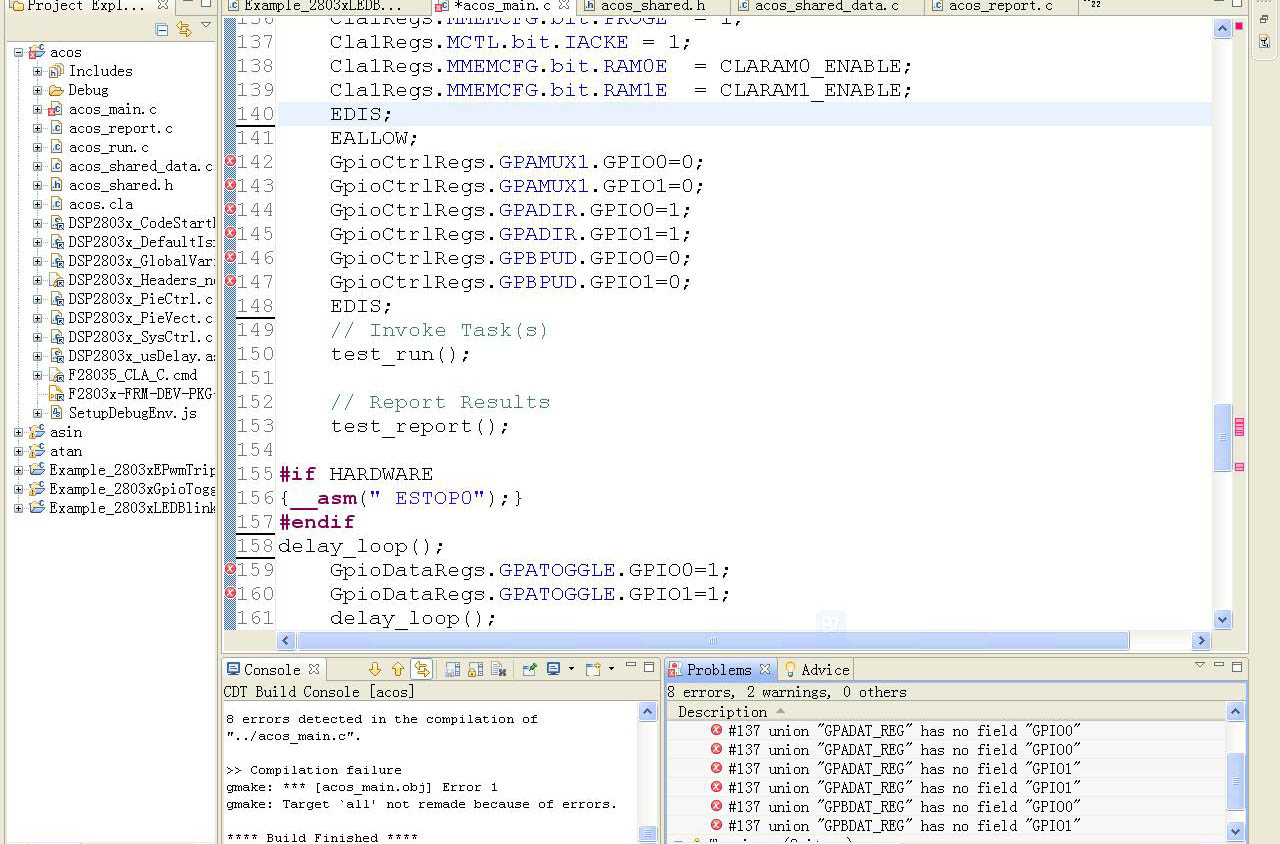Open Project Explorer view menu triangle

point(206,26)
